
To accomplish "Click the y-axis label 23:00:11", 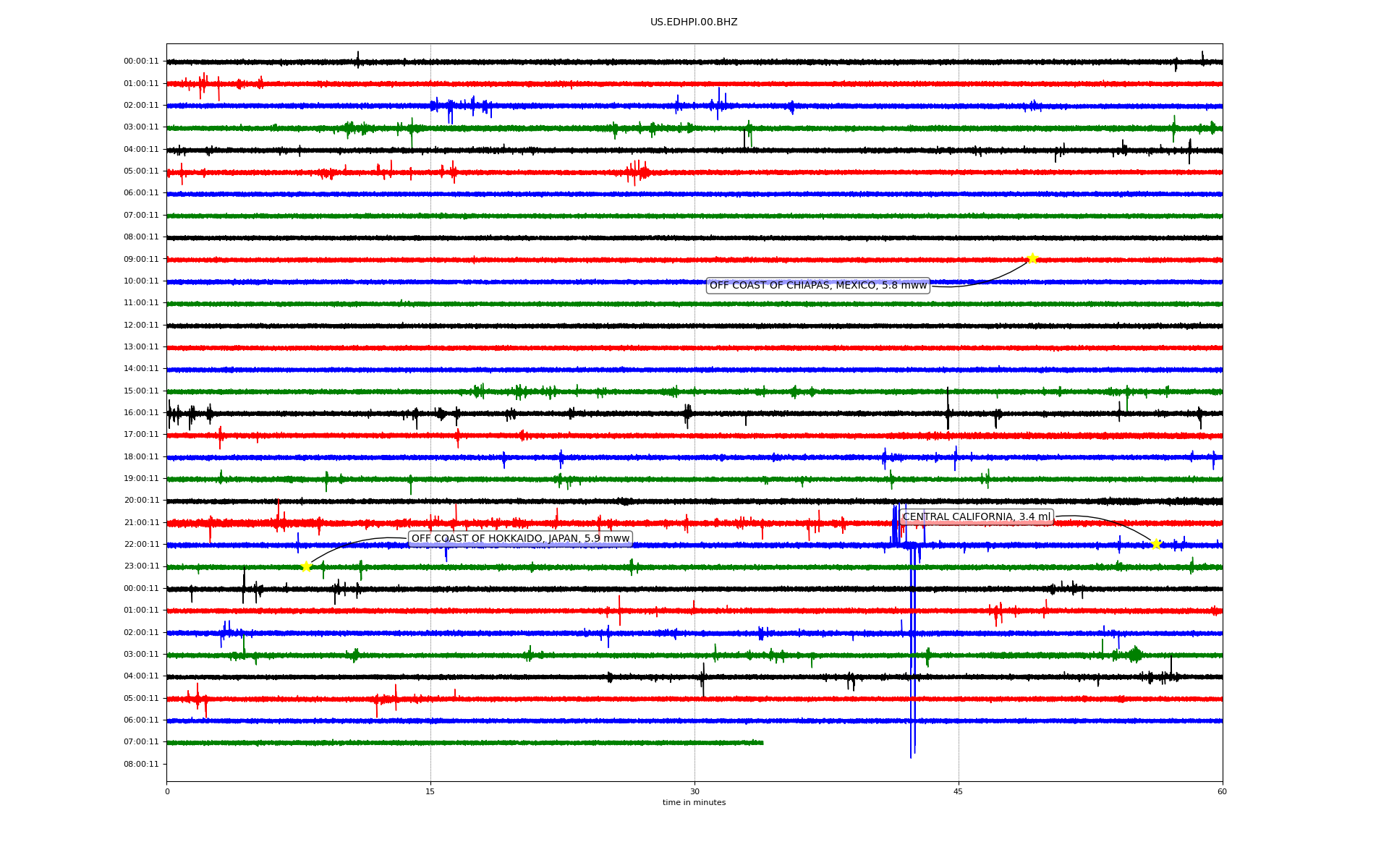I will point(141,566).
